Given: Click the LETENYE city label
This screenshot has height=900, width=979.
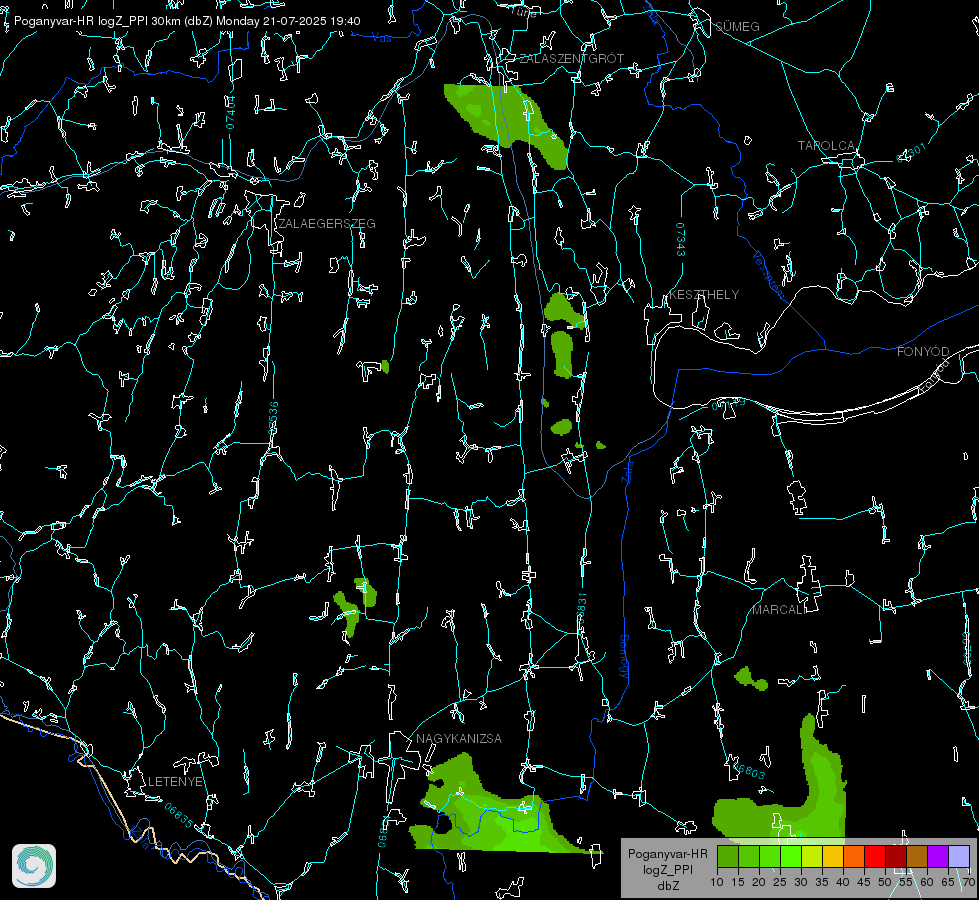Looking at the screenshot, I should pos(175,781).
